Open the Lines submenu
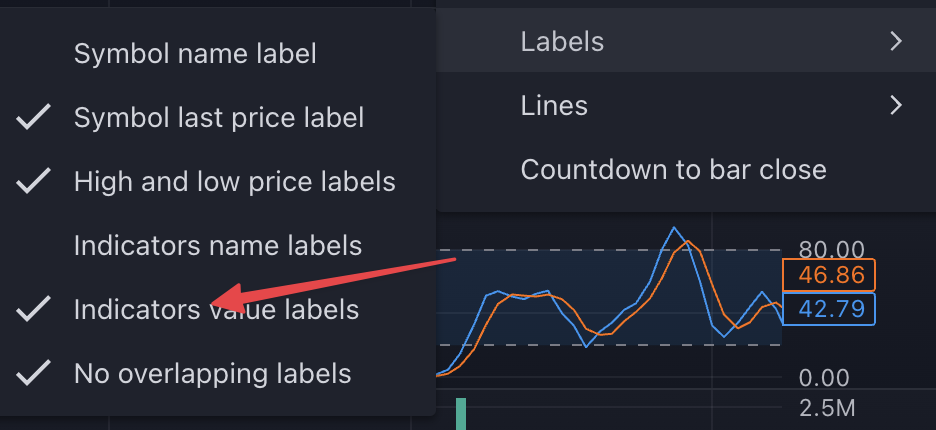The image size is (936, 430). [x=554, y=106]
